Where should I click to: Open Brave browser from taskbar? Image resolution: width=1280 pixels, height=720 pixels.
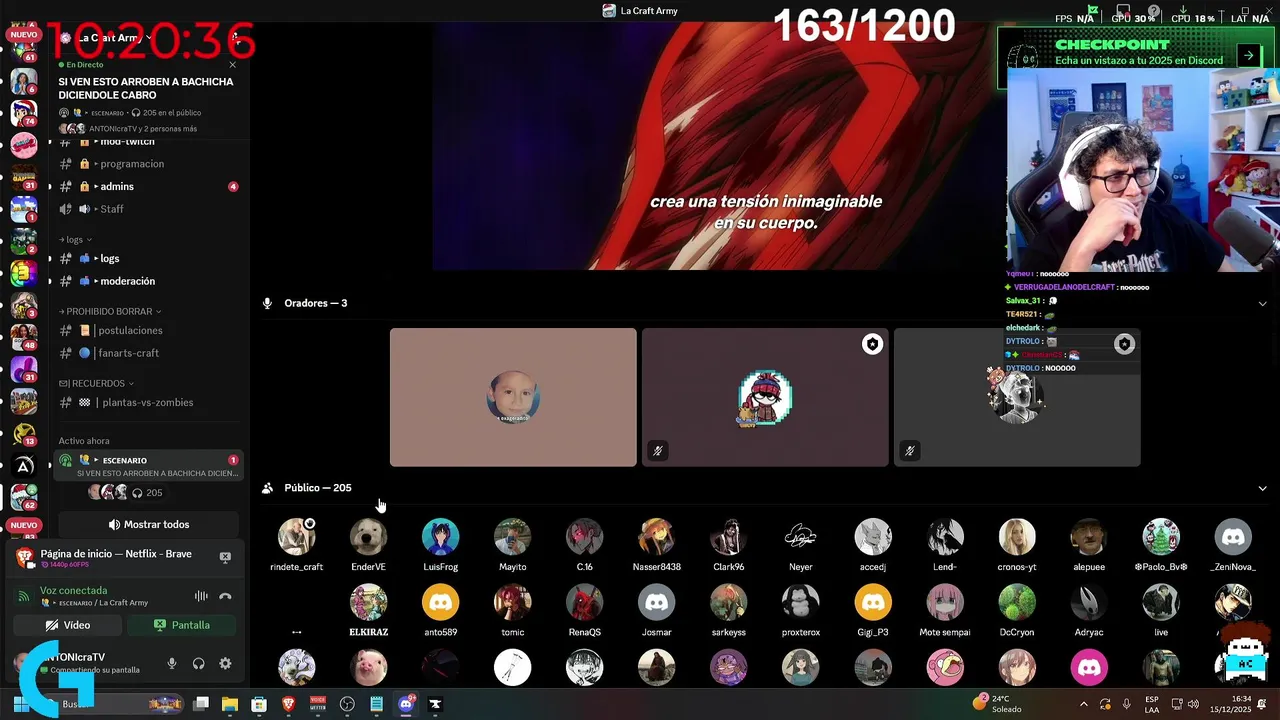click(289, 704)
